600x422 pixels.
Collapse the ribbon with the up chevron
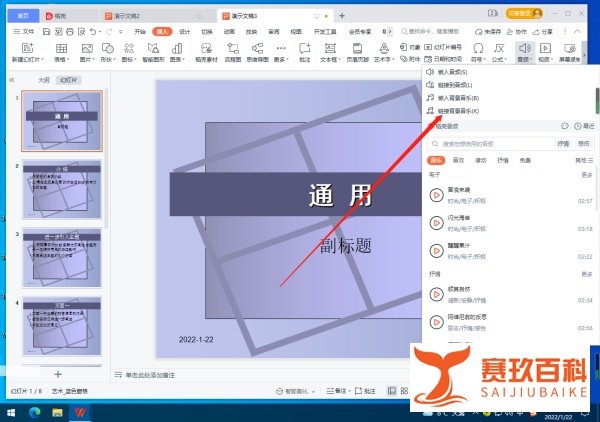point(577,32)
